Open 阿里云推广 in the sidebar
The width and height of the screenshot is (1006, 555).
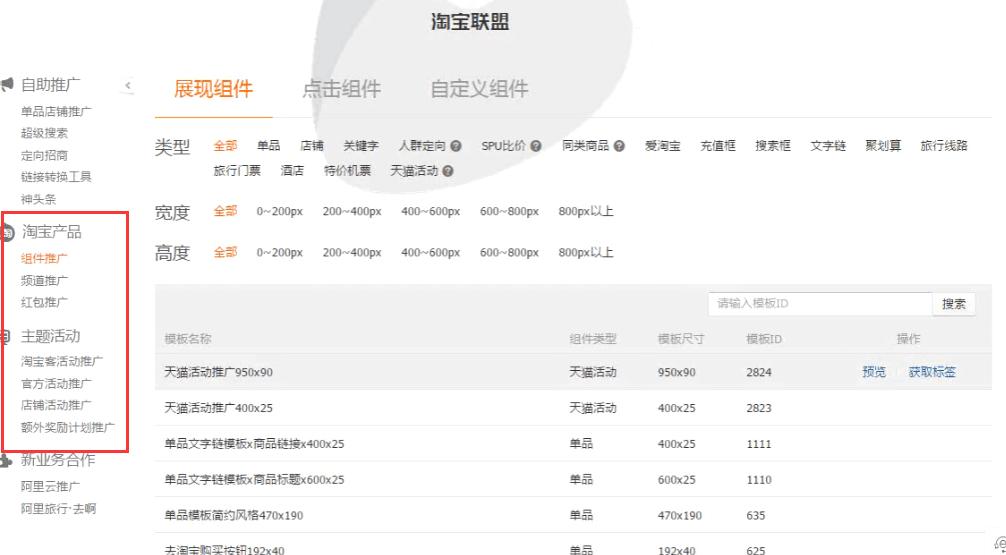(x=50, y=487)
